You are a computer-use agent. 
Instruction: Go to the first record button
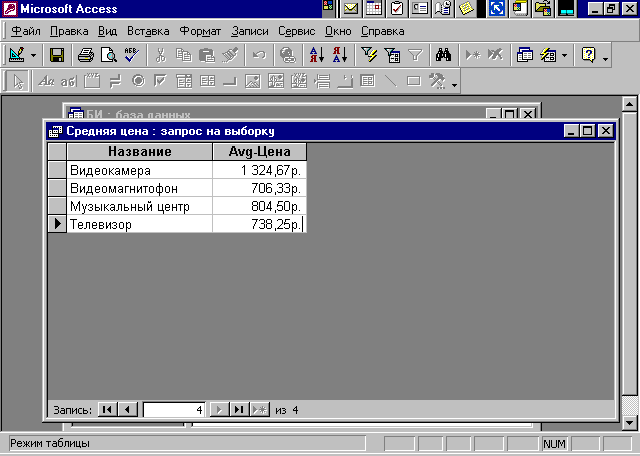coord(107,409)
